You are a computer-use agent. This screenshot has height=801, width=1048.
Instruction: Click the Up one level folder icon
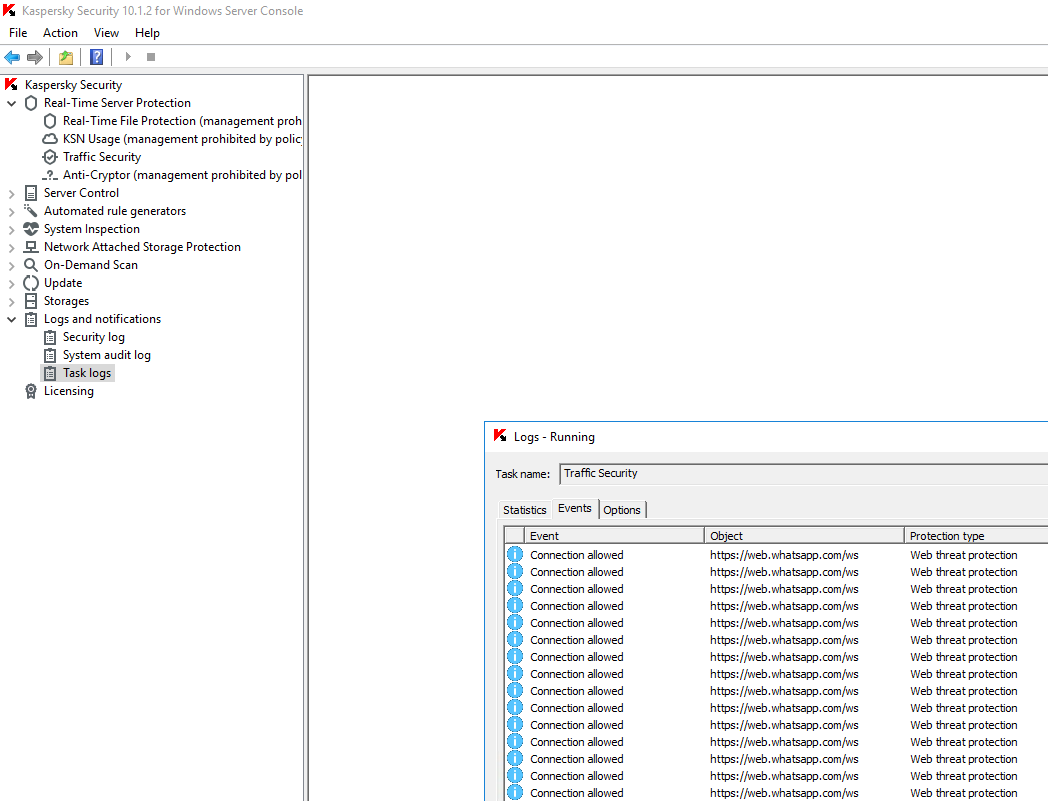coord(66,58)
